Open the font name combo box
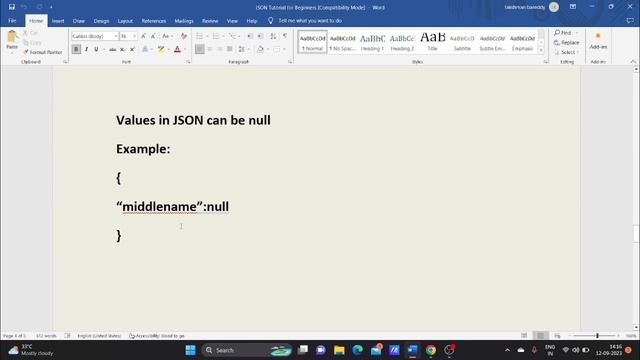Image resolution: width=640 pixels, height=360 pixels. point(95,36)
